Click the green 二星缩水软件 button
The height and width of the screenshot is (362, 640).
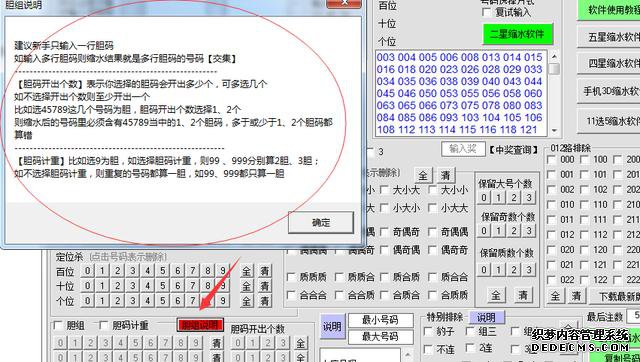[x=518, y=34]
